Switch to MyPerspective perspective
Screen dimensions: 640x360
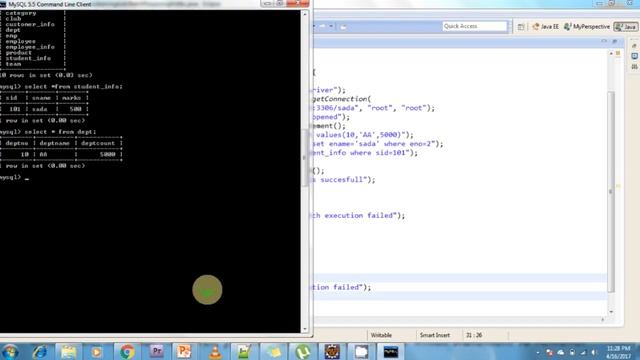click(587, 27)
